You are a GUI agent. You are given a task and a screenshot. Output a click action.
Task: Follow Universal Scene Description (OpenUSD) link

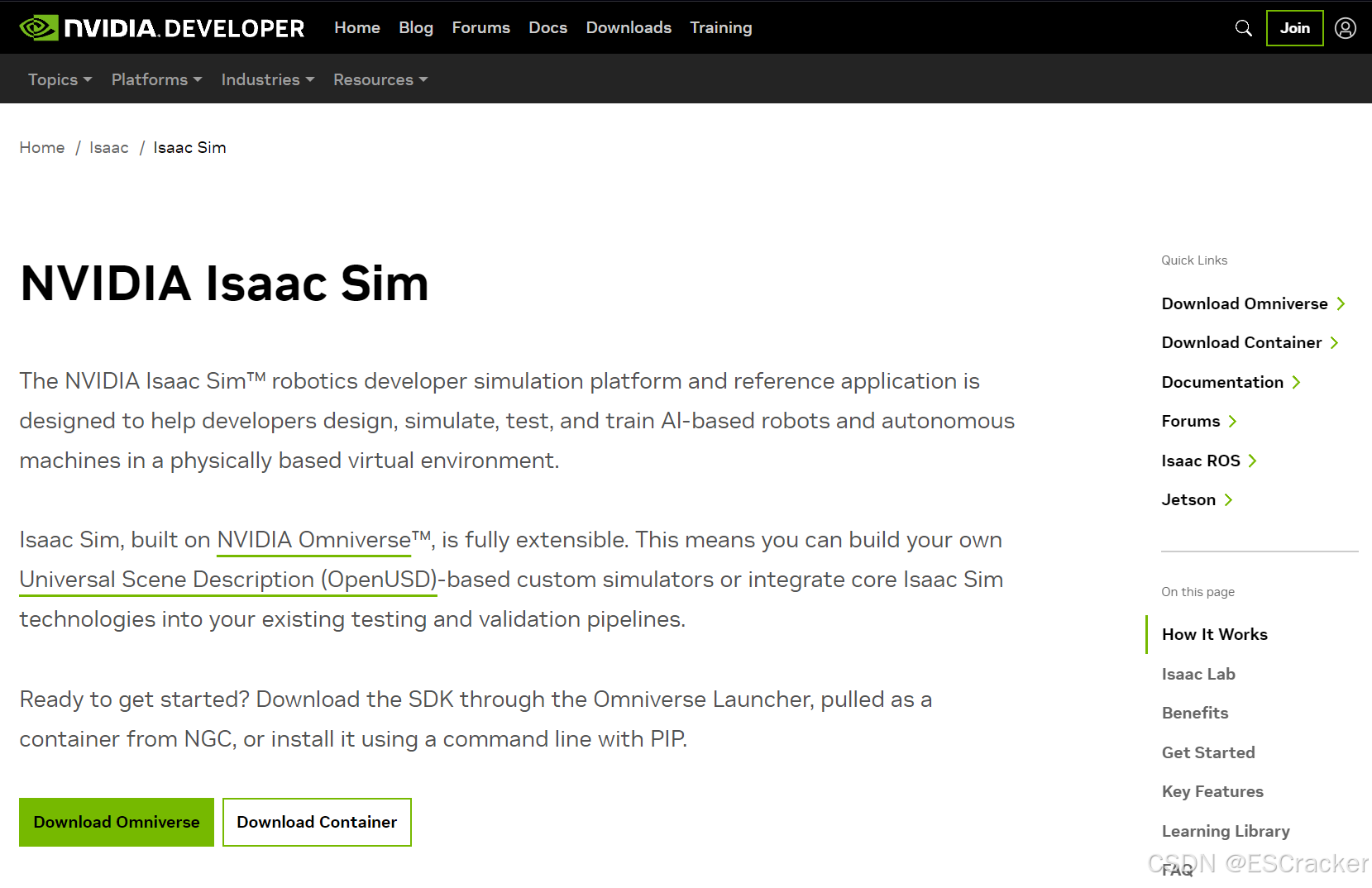point(228,580)
